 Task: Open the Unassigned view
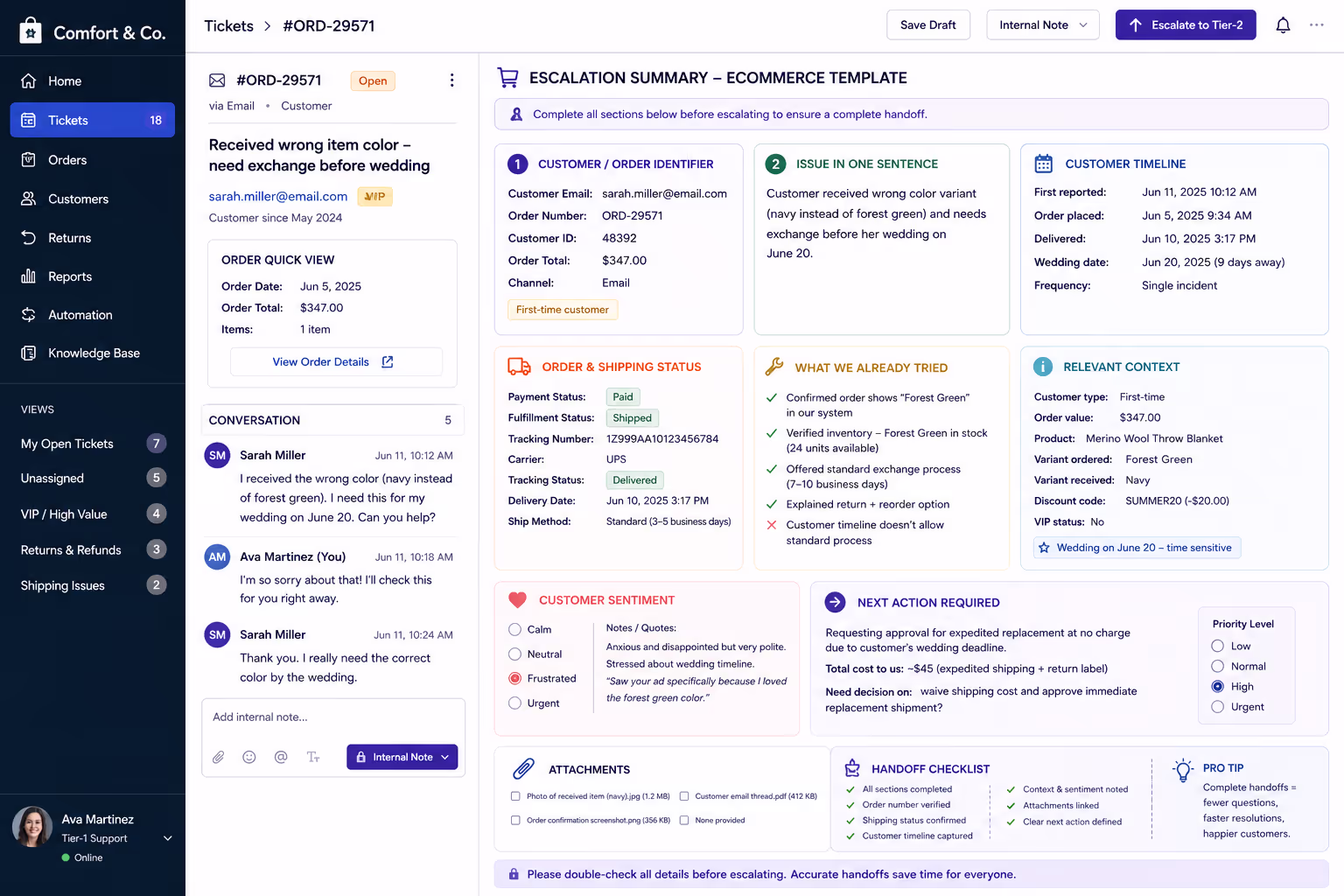coord(93,478)
